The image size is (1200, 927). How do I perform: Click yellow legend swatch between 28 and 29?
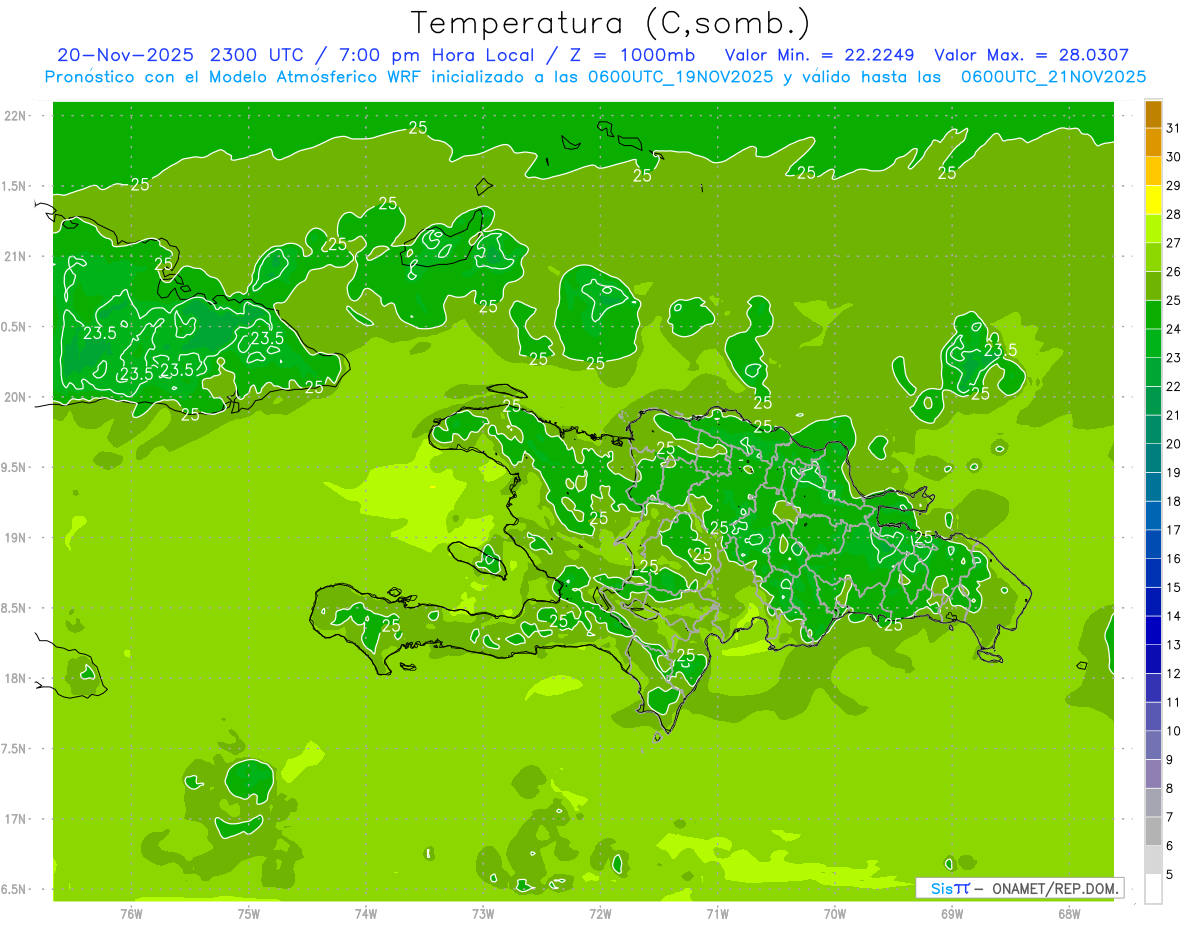point(1153,200)
